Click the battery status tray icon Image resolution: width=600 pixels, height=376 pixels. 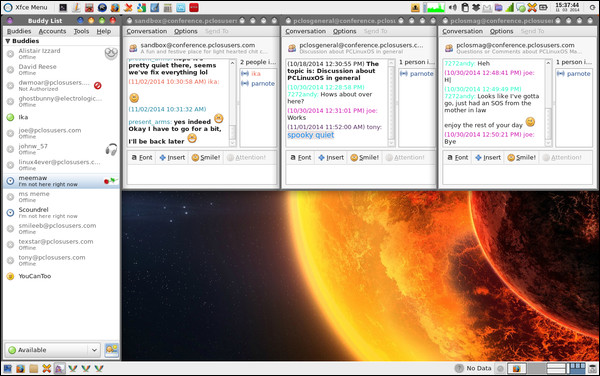pos(543,7)
